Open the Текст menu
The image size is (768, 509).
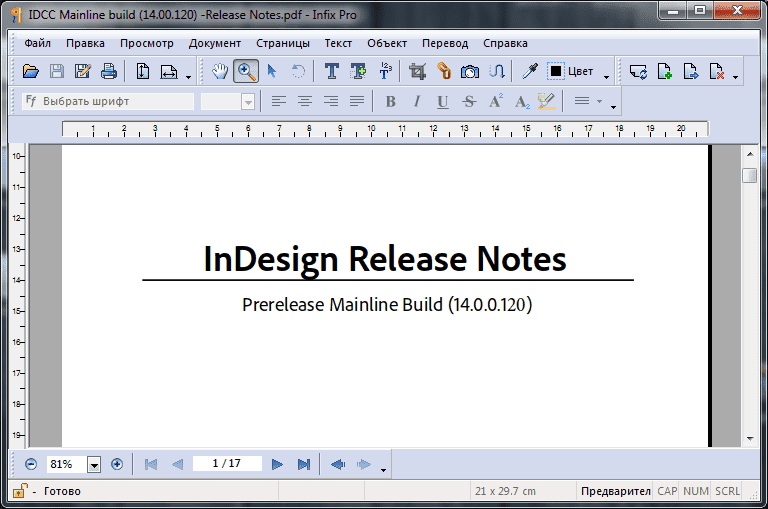(338, 43)
